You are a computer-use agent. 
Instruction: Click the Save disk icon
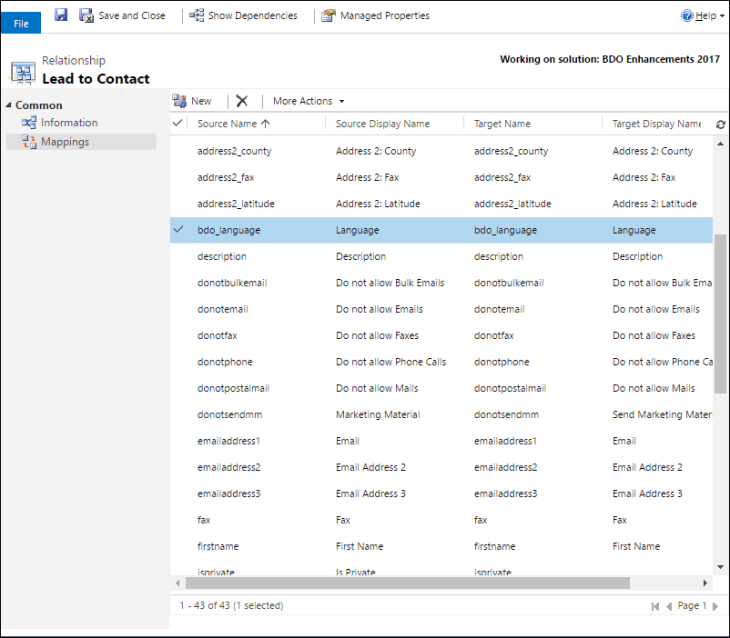point(61,15)
